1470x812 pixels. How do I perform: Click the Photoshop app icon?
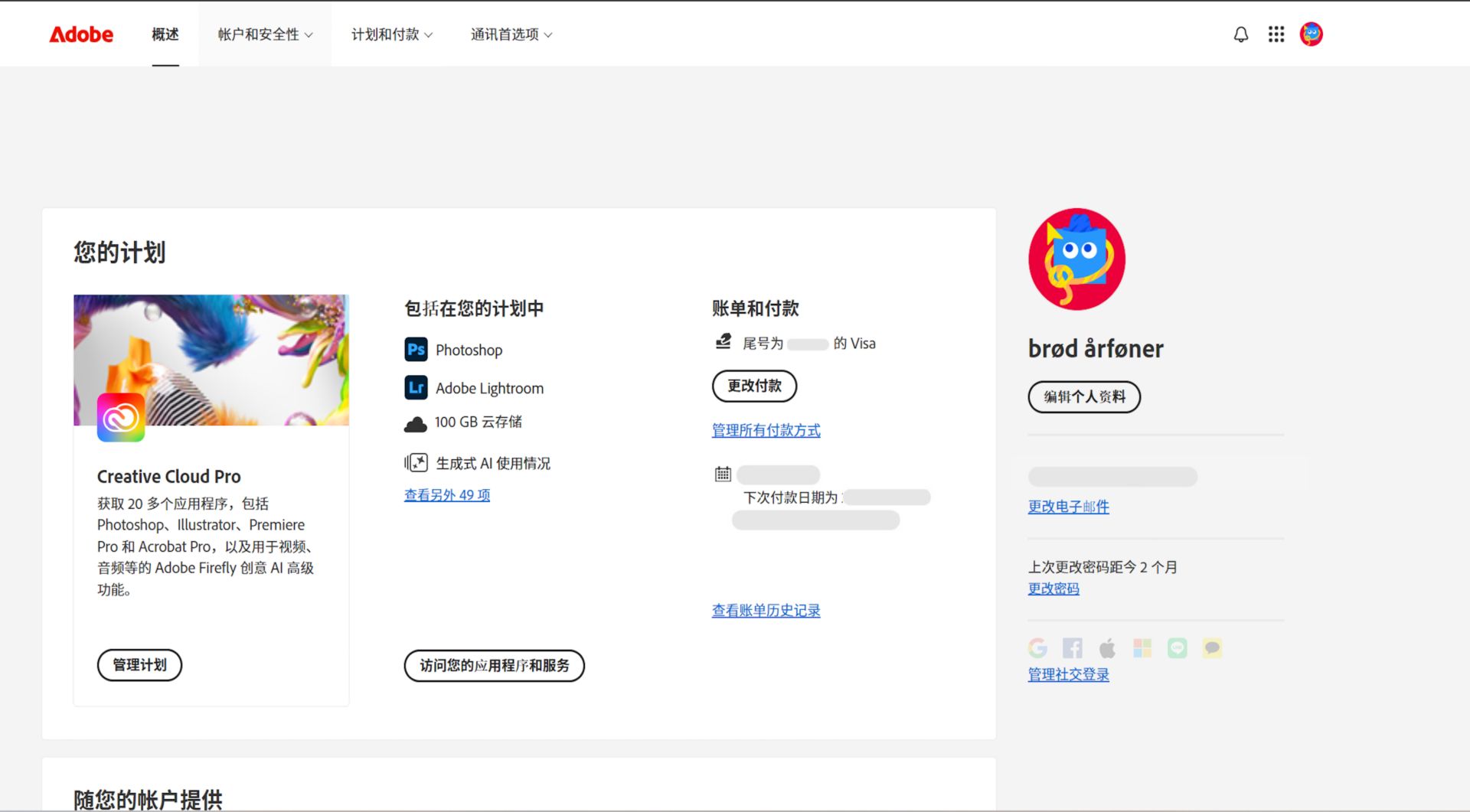pos(415,349)
